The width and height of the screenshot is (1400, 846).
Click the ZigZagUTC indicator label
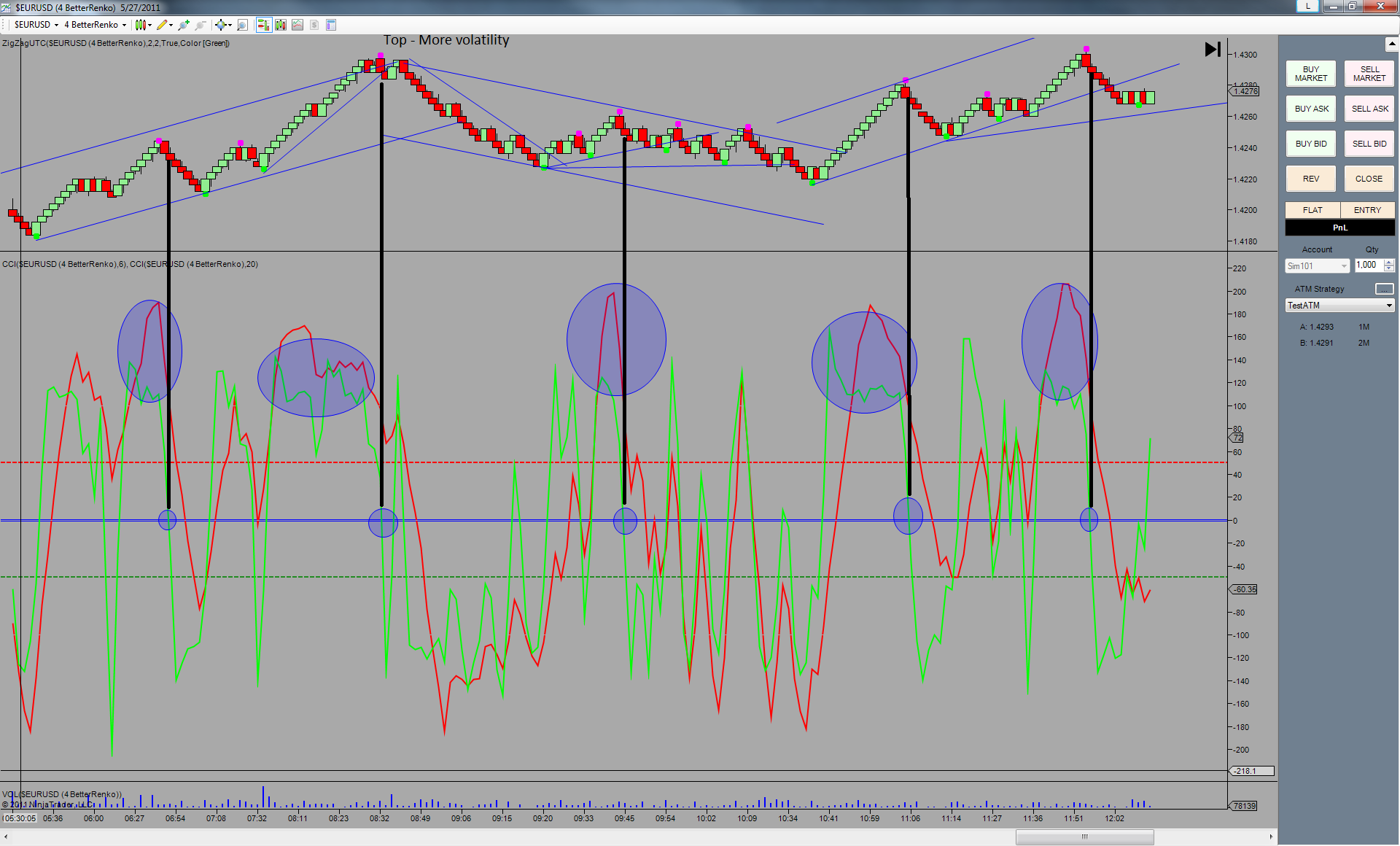116,43
